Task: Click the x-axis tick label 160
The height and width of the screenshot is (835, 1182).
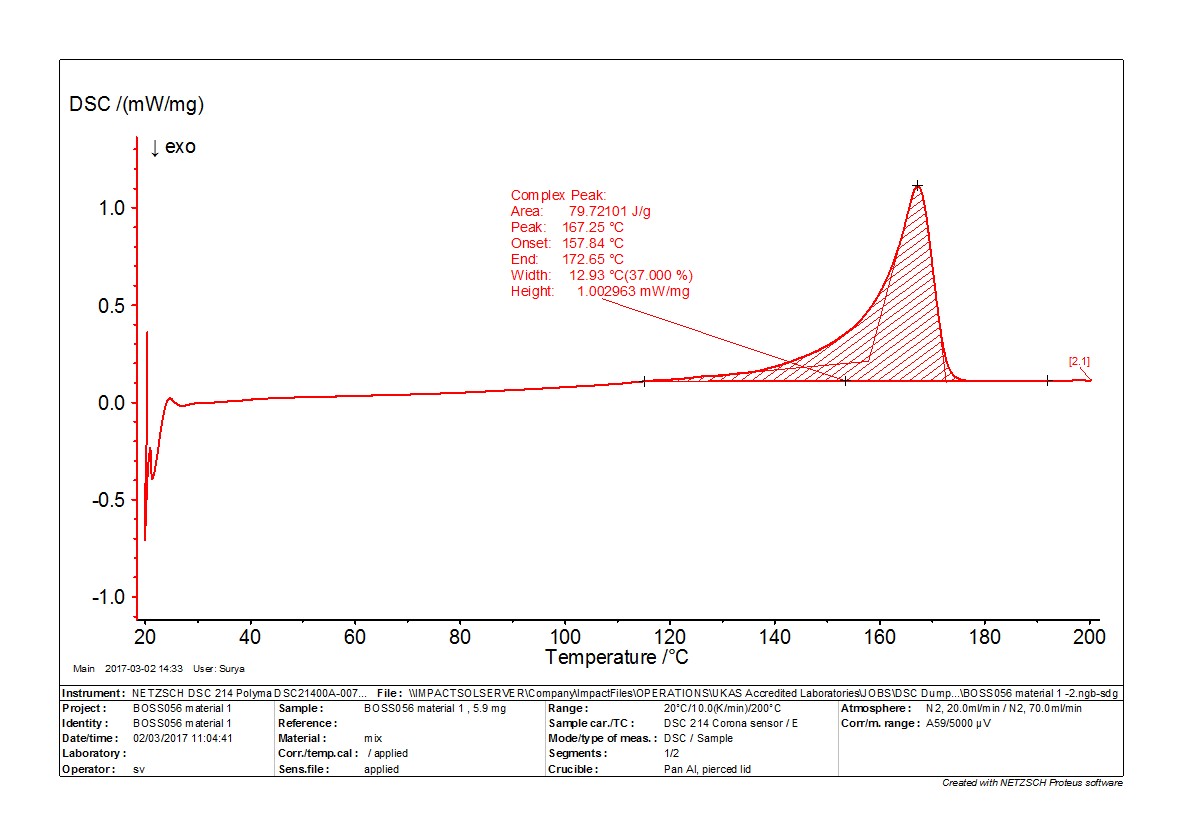Action: (x=879, y=637)
